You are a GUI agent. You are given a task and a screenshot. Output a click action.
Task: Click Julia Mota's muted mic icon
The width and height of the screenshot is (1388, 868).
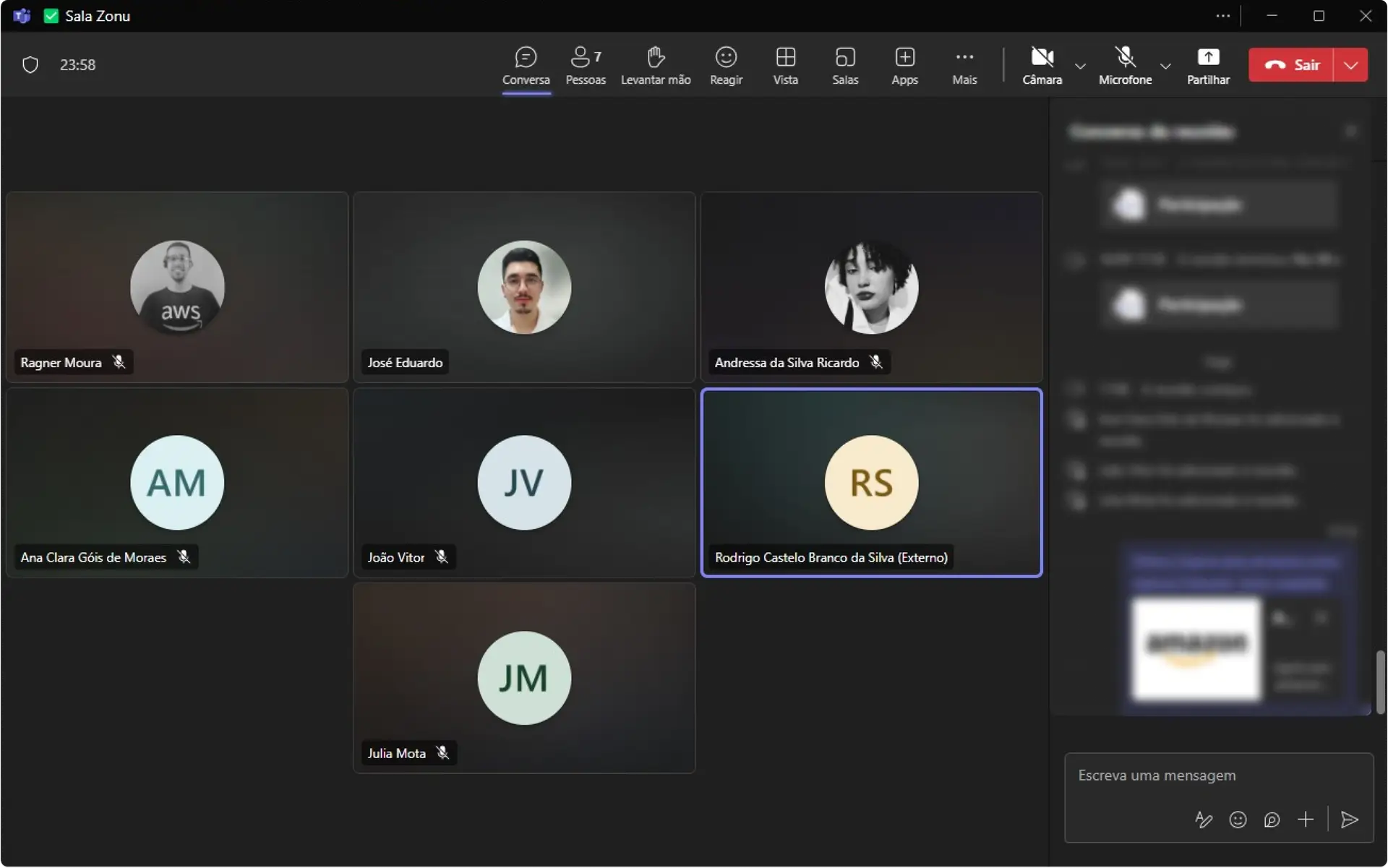click(442, 753)
